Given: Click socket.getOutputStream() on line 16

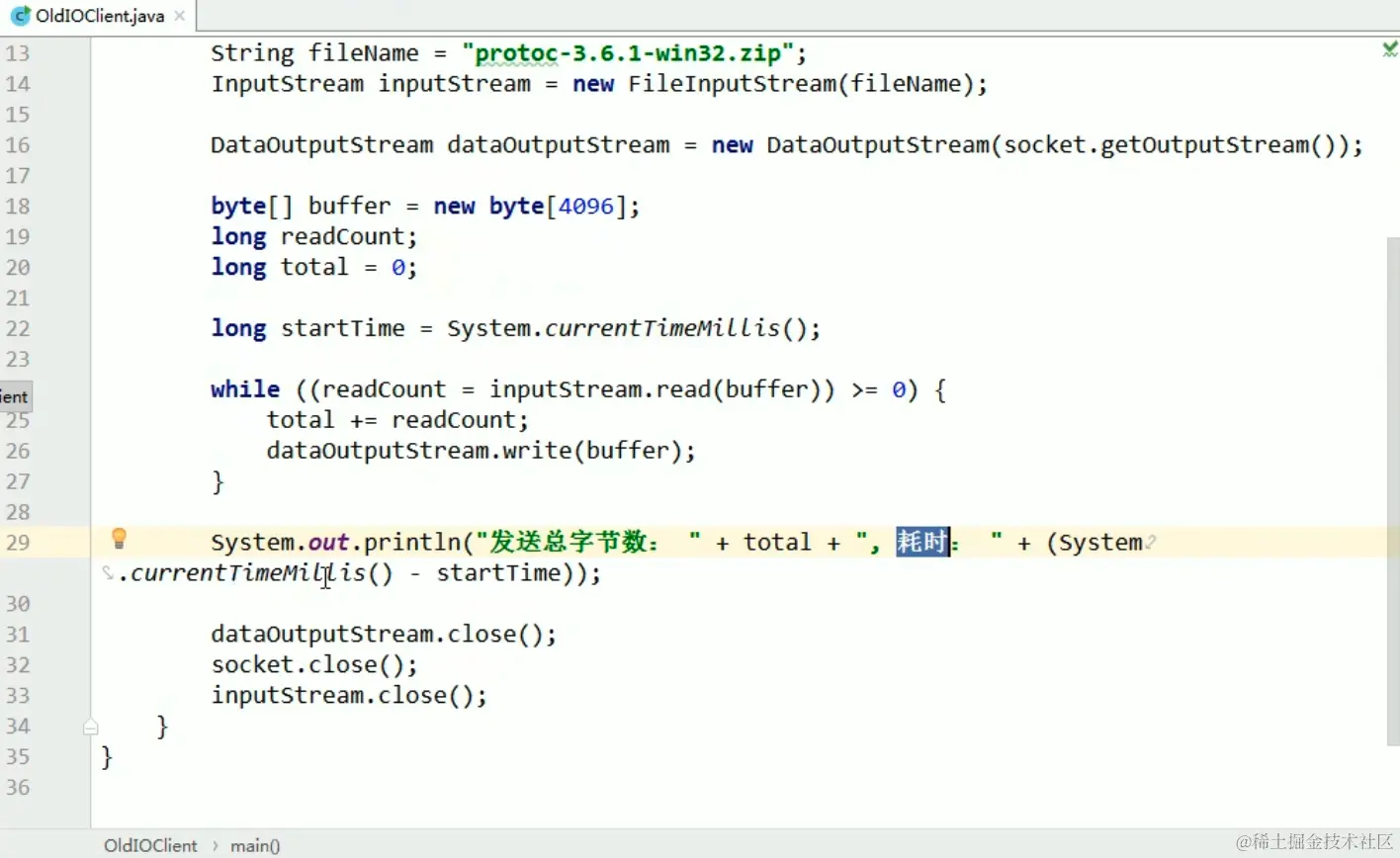Looking at the screenshot, I should pos(1171,145).
